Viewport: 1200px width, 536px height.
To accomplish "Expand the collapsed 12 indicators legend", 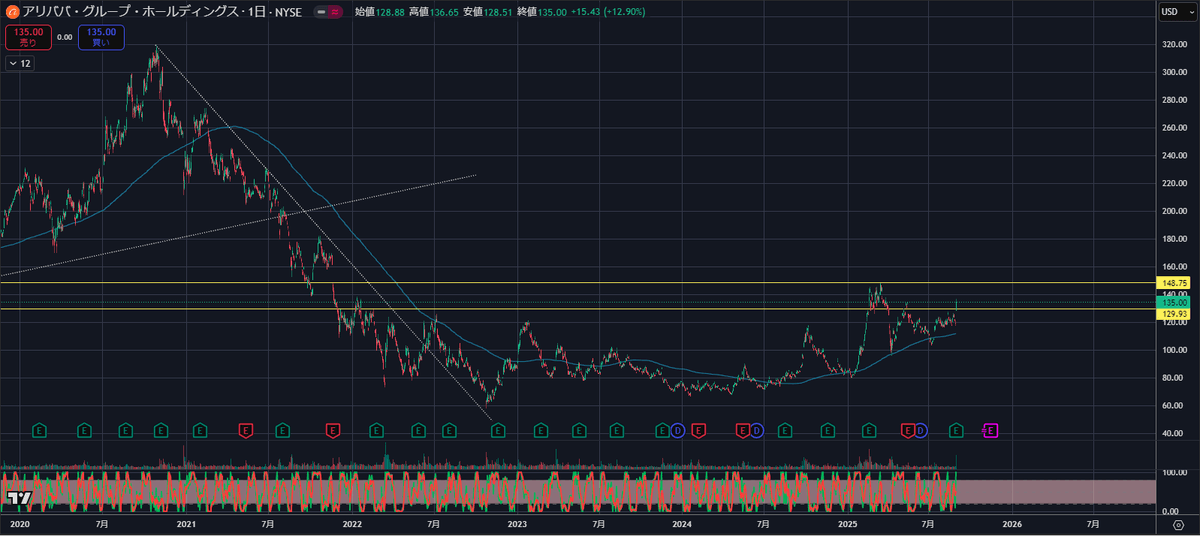I will pyautogui.click(x=20, y=63).
